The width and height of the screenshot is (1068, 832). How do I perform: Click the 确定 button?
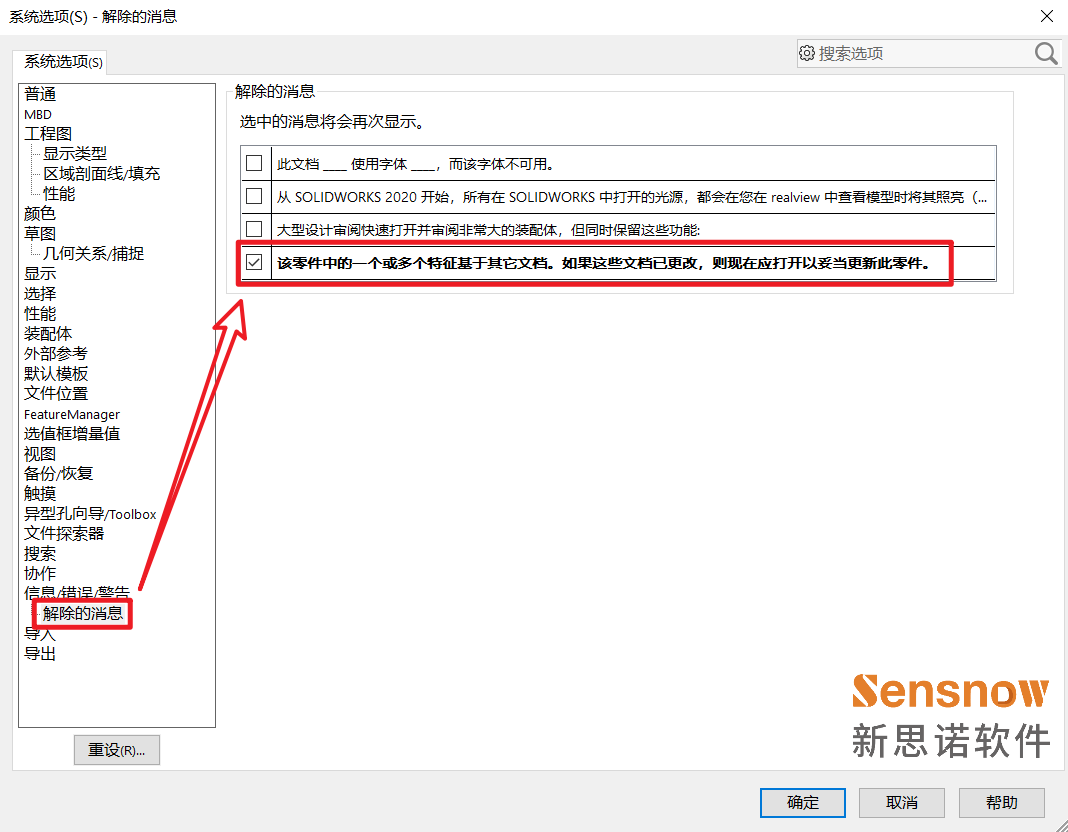point(802,802)
